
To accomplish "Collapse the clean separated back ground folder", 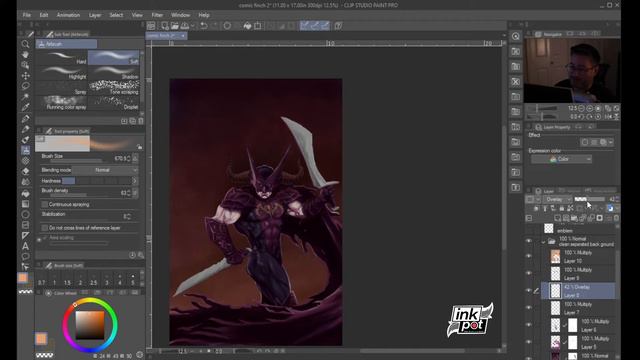I will click(x=544, y=242).
